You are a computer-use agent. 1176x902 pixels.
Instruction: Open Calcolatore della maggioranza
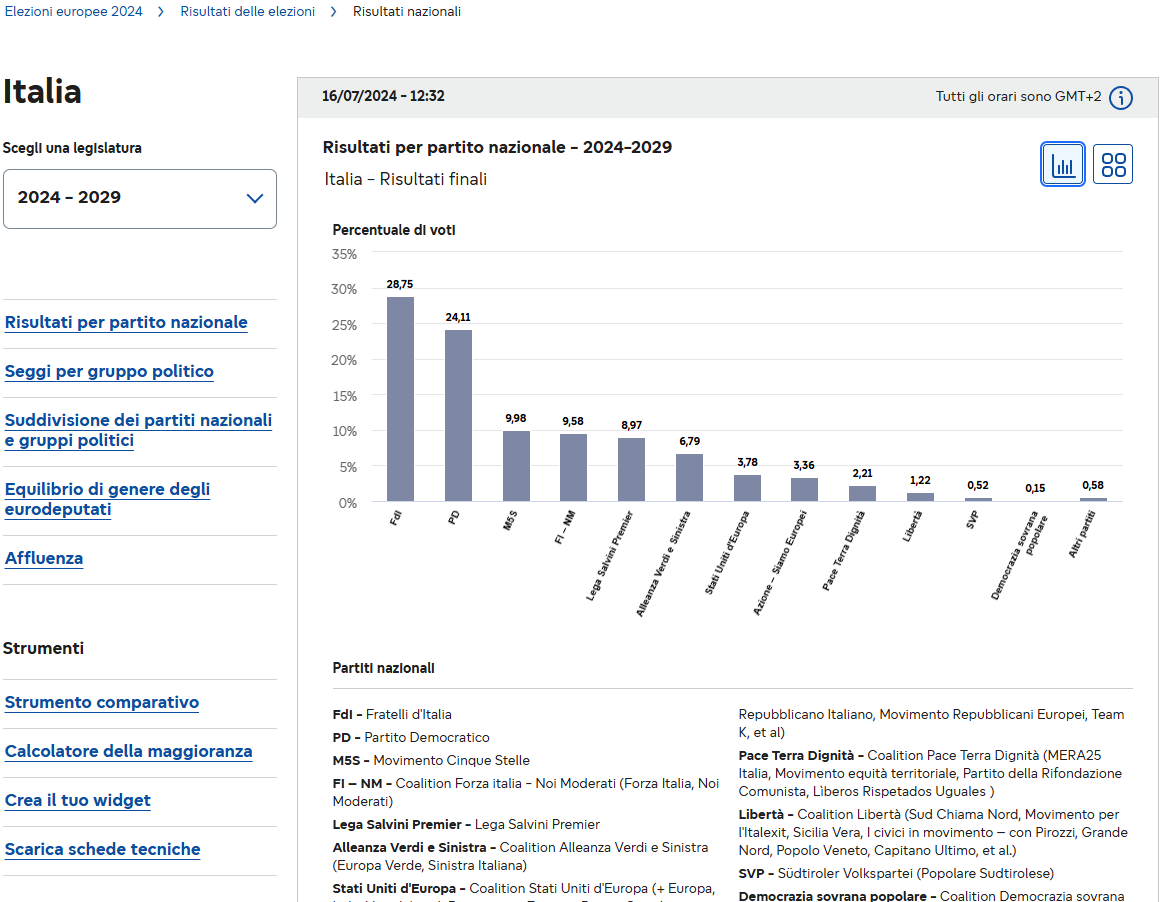[x=128, y=752]
